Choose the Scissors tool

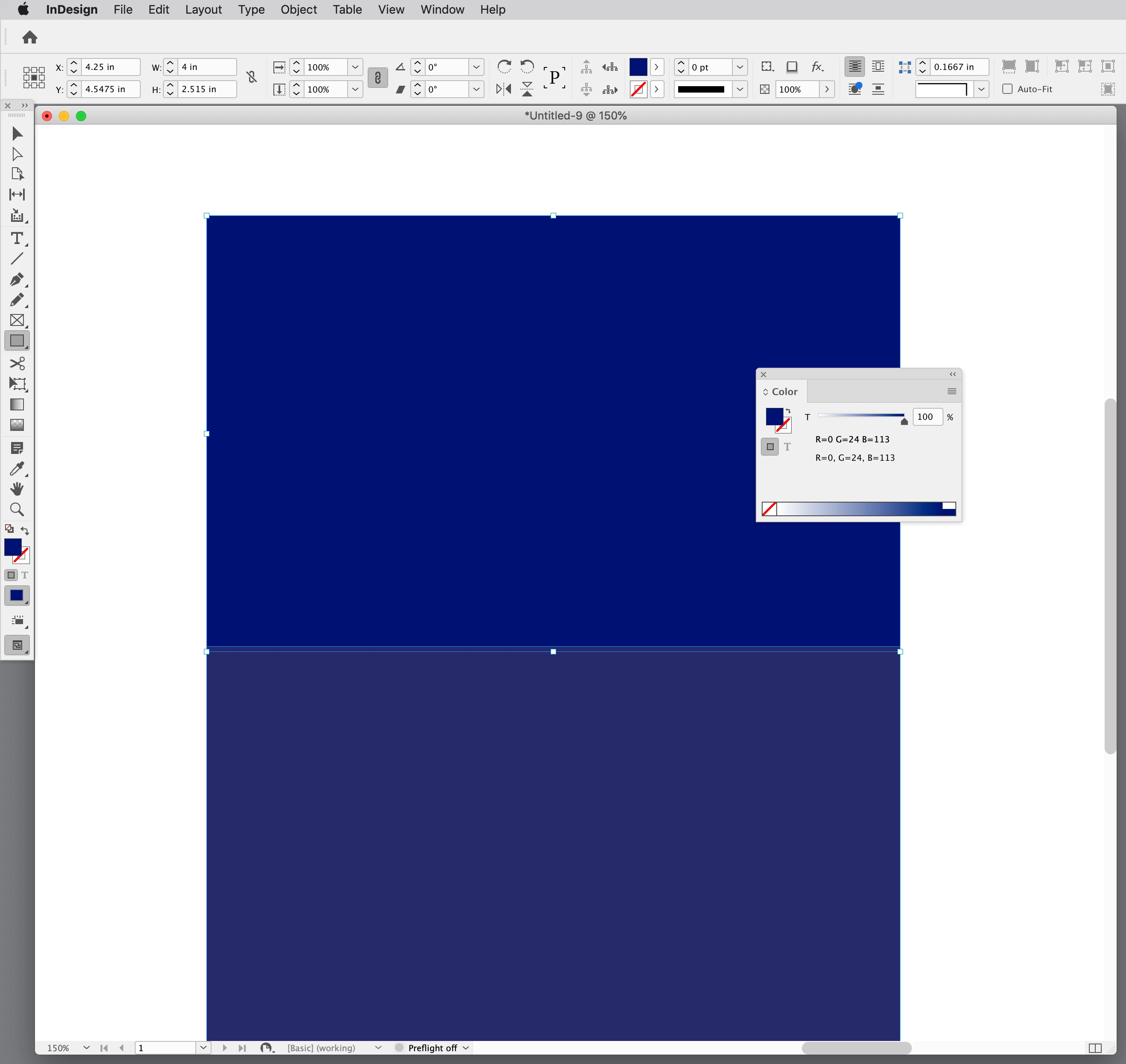(17, 363)
